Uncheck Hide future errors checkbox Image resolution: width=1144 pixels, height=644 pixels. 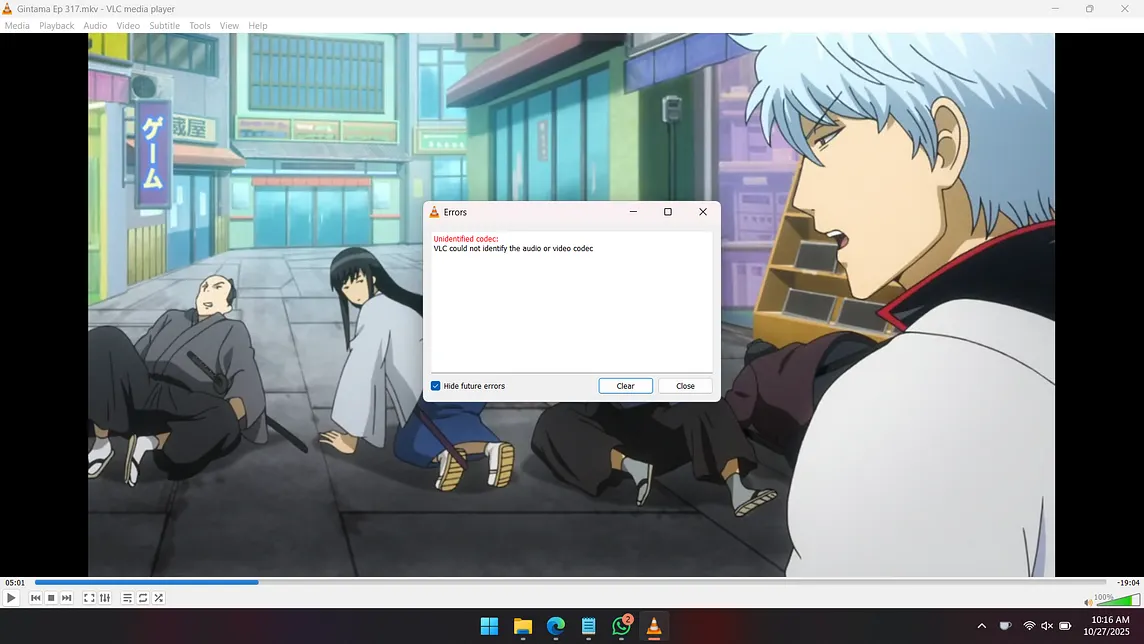coord(436,386)
